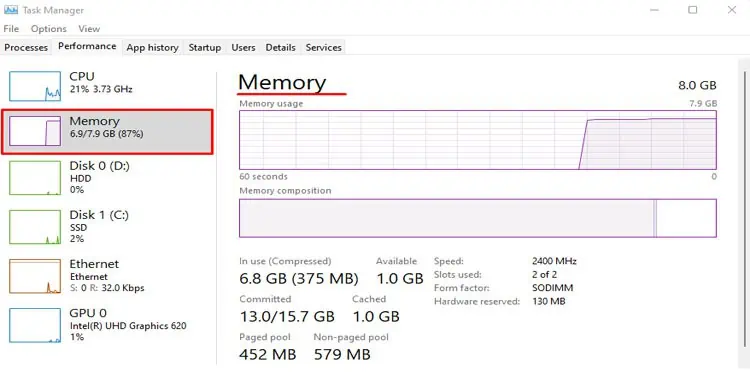750x375 pixels.
Task: Select the Disk 1 (C:) graph thumbnail
Action: [35, 227]
